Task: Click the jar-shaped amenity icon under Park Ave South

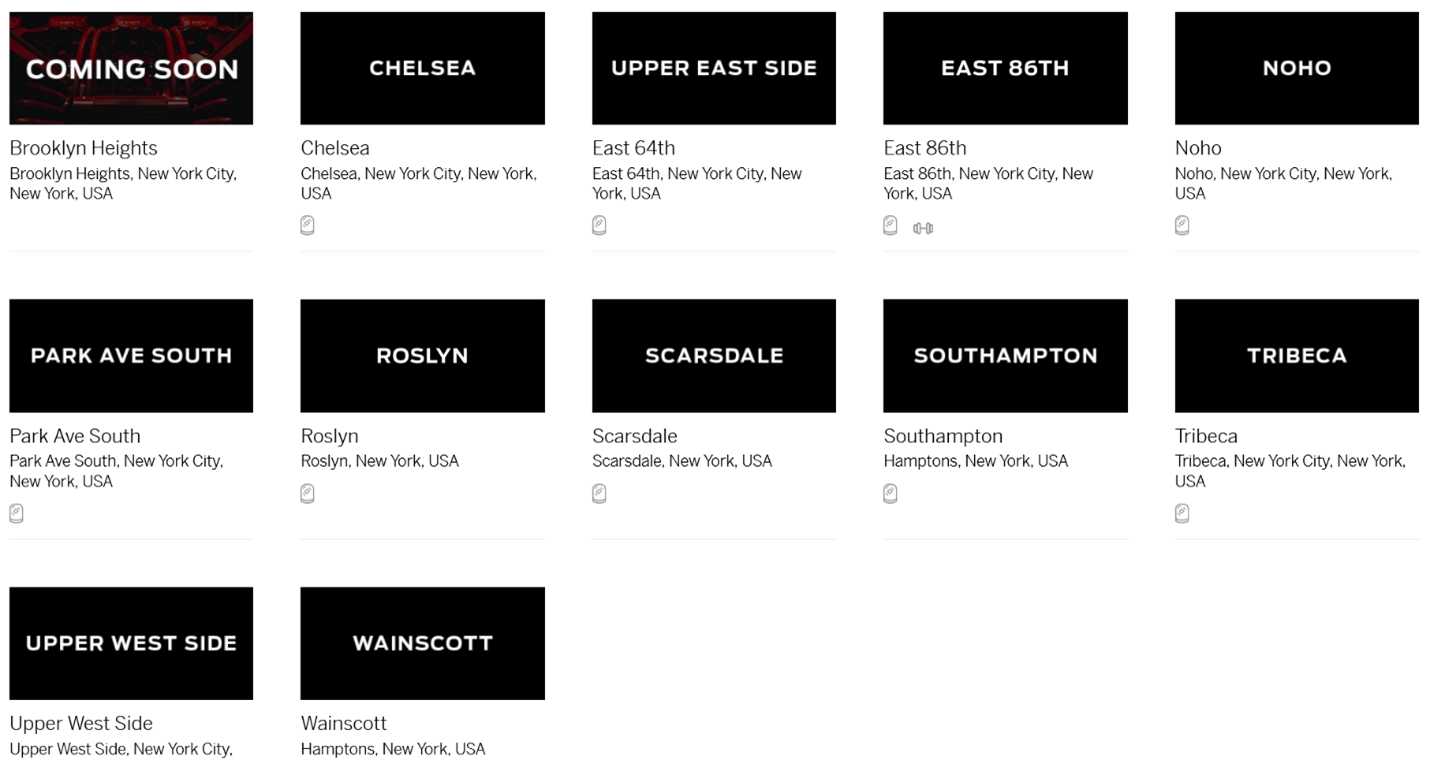Action: [x=16, y=513]
